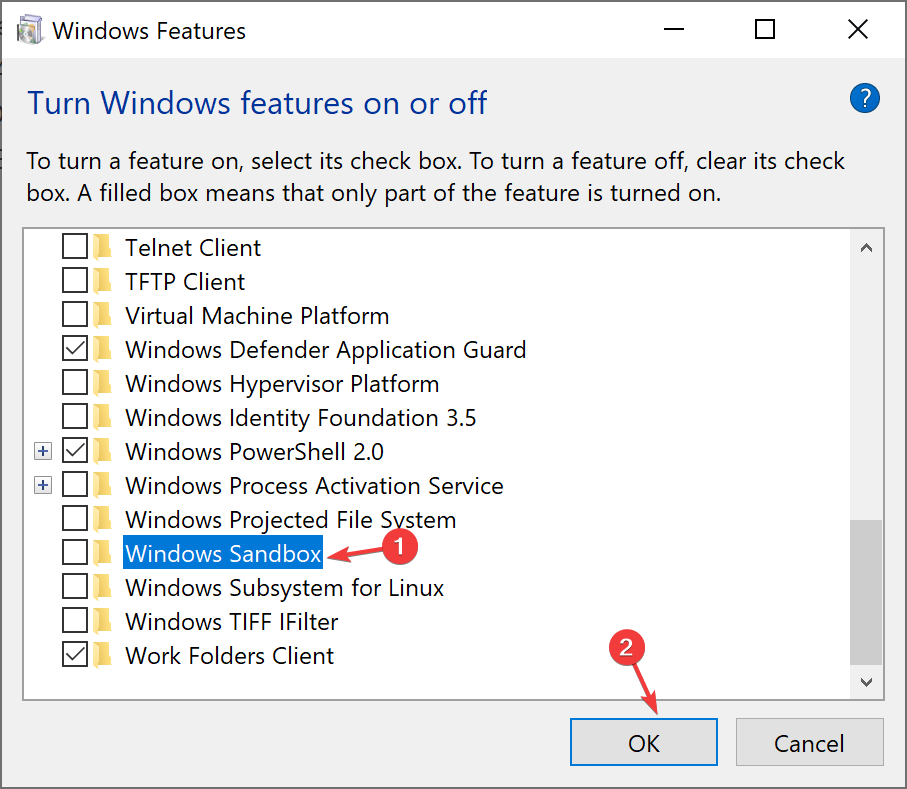Viewport: 907px width, 789px height.
Task: Tick the Windows Hypervisor Platform checkbox
Action: pos(75,382)
